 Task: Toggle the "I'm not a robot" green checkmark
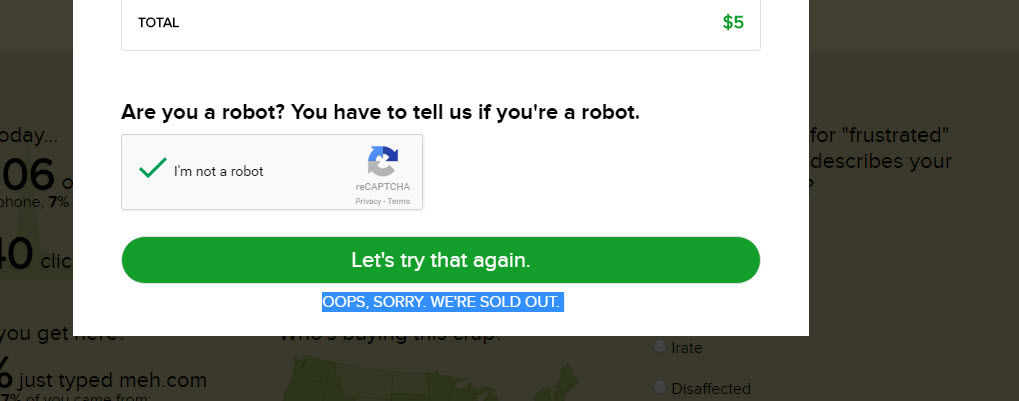(x=152, y=170)
